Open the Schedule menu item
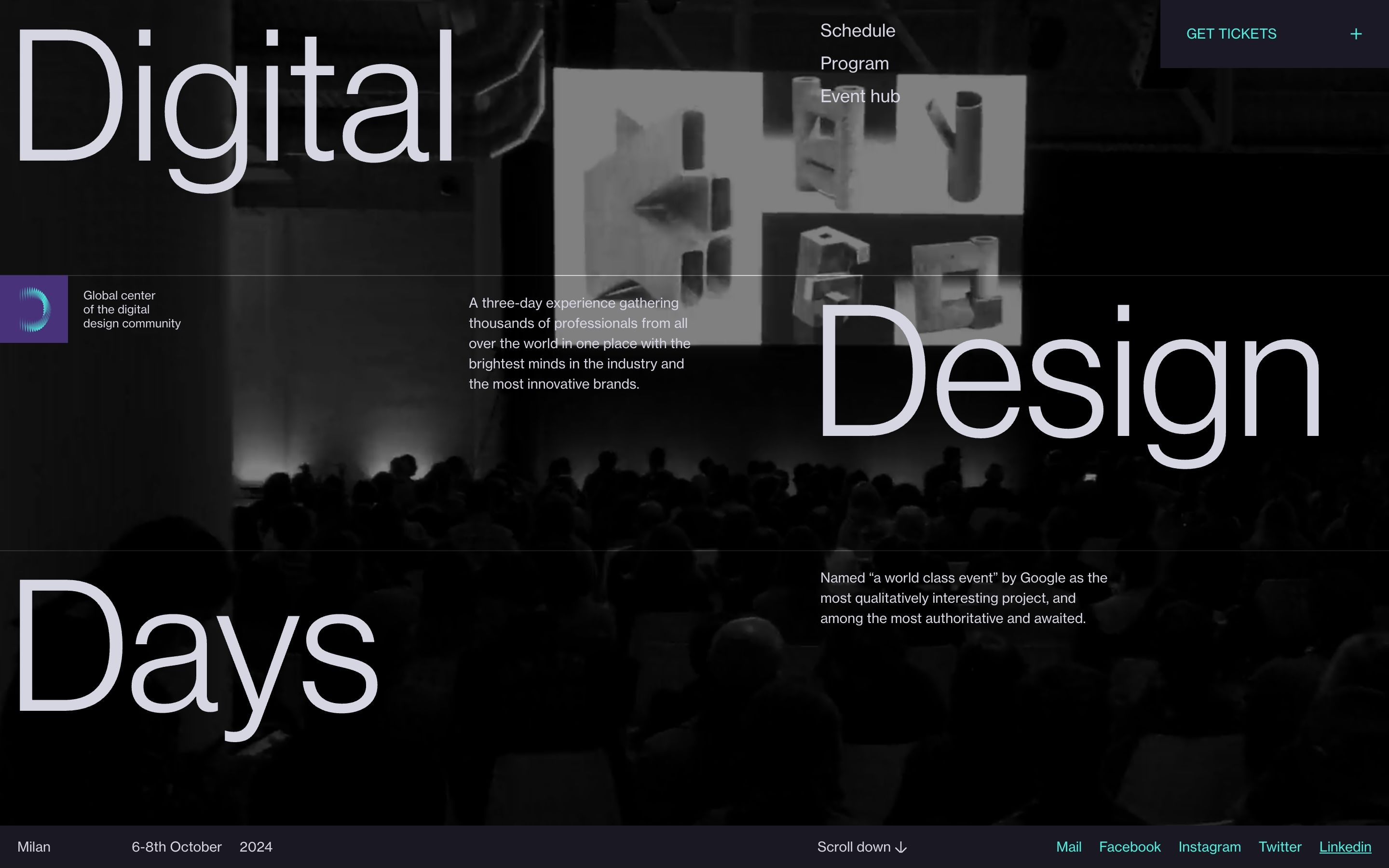The image size is (1389, 868). pos(857,31)
